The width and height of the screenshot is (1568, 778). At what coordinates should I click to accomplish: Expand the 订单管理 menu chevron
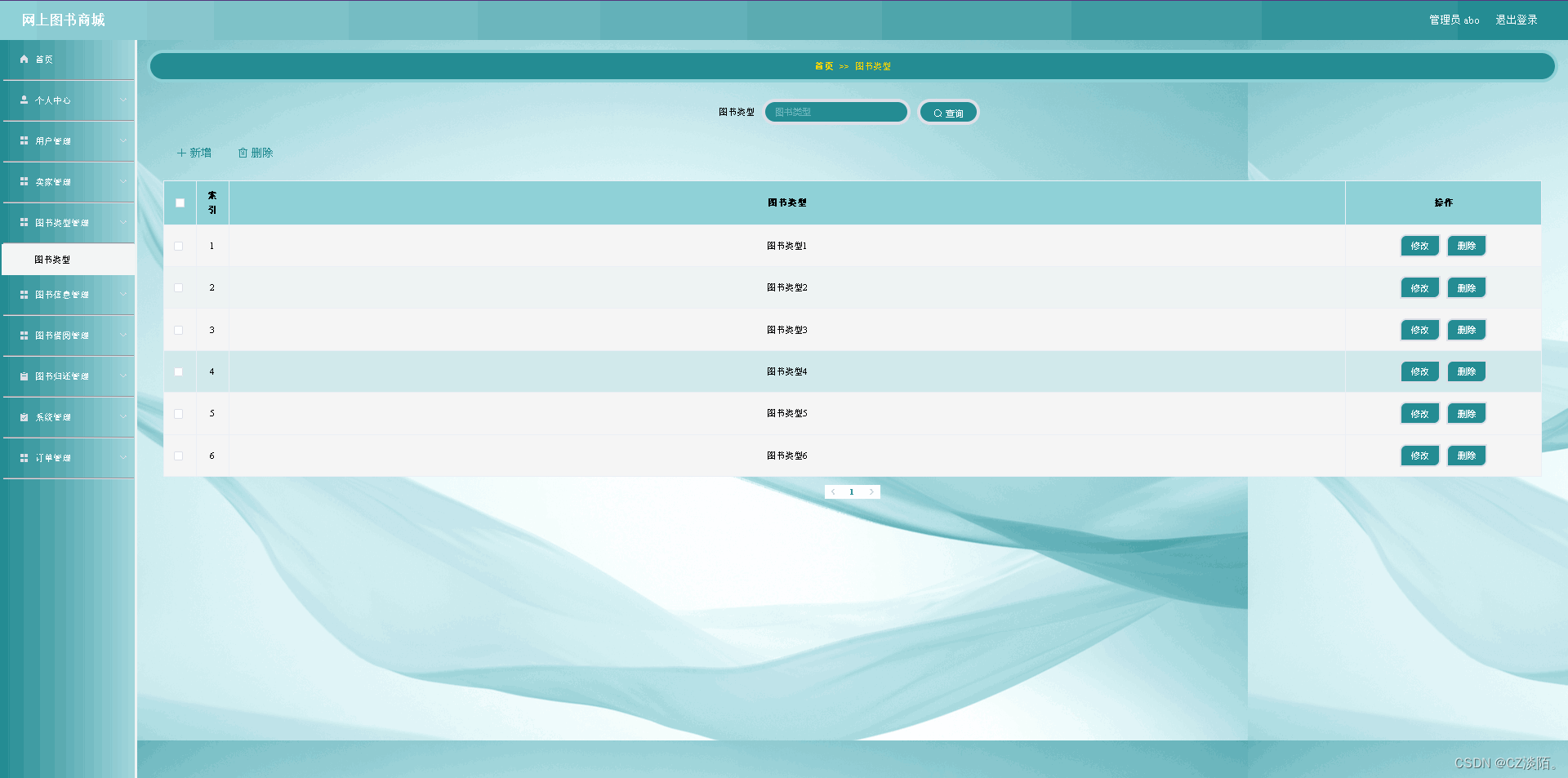click(x=123, y=457)
